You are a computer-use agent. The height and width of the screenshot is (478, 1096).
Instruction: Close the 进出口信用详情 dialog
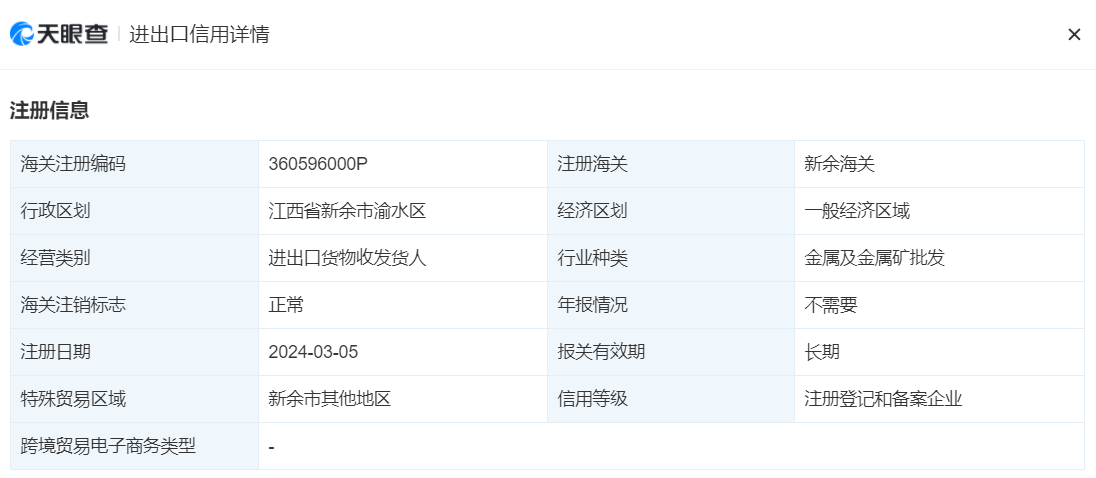(1074, 34)
